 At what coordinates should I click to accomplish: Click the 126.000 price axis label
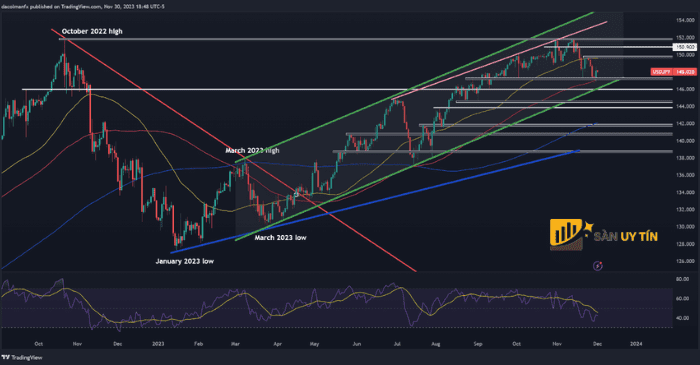(684, 261)
